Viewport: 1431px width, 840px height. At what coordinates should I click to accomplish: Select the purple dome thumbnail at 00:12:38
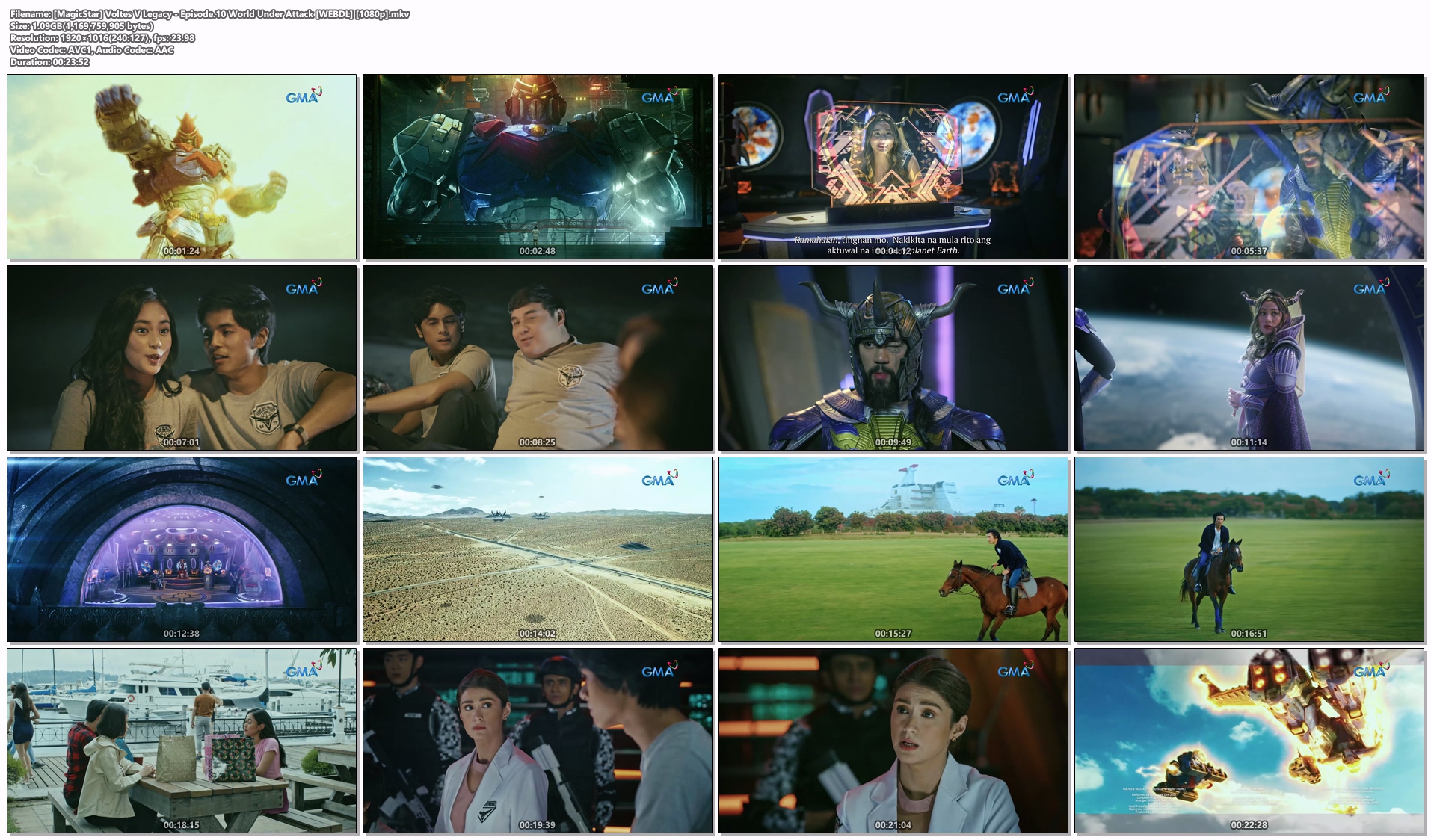pyautogui.click(x=182, y=549)
